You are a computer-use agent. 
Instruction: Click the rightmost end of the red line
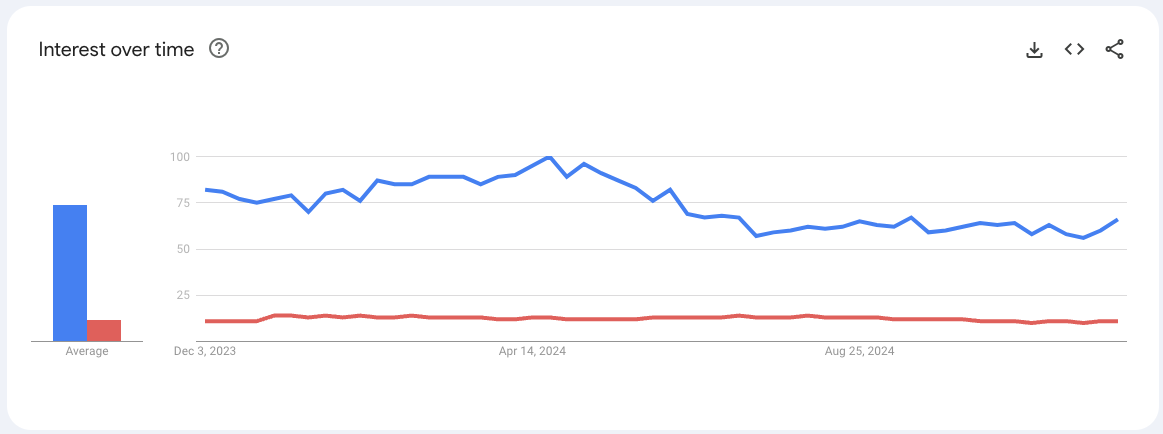point(1116,321)
